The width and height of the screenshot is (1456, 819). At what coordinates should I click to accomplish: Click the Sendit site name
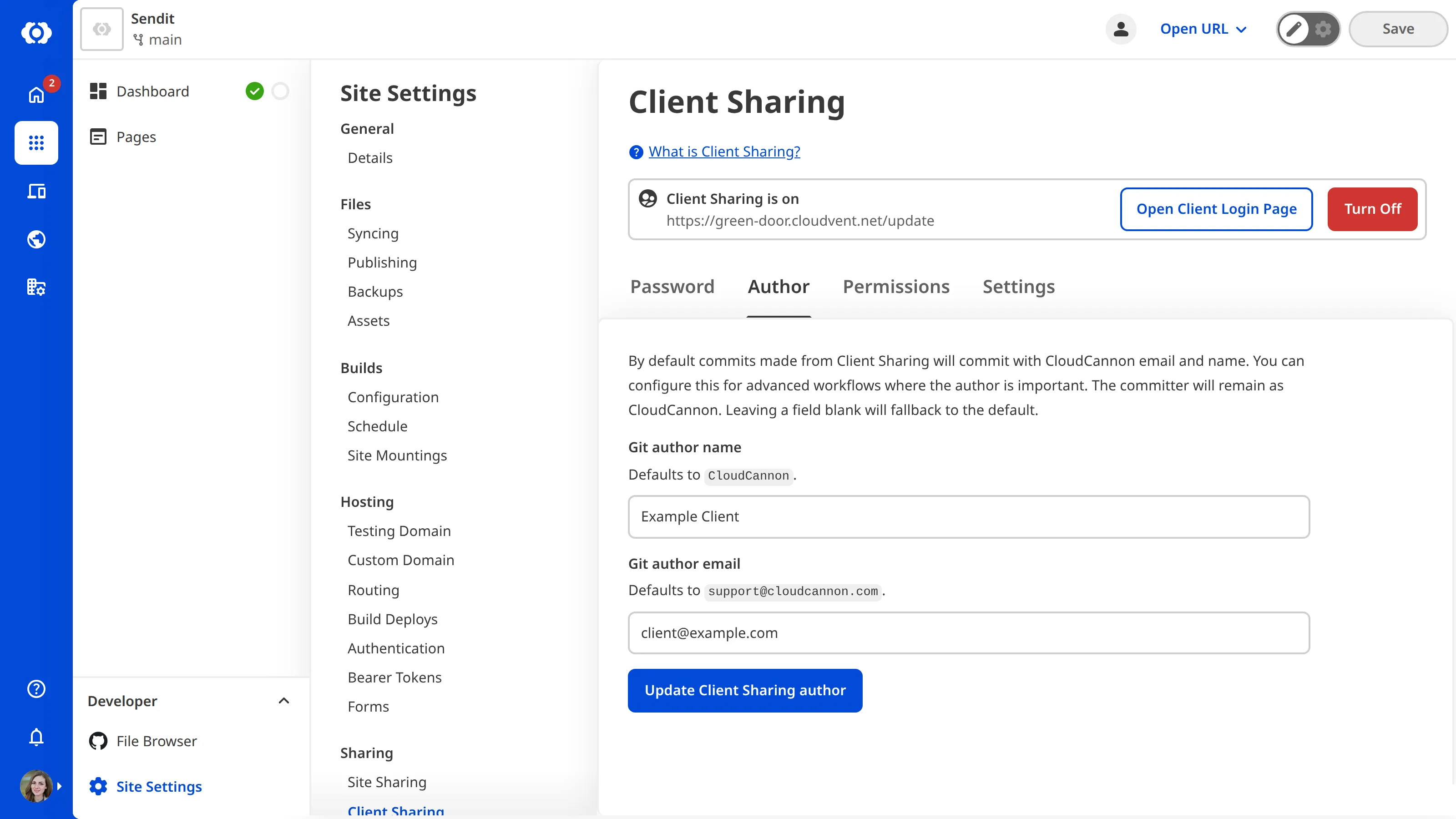tap(152, 19)
